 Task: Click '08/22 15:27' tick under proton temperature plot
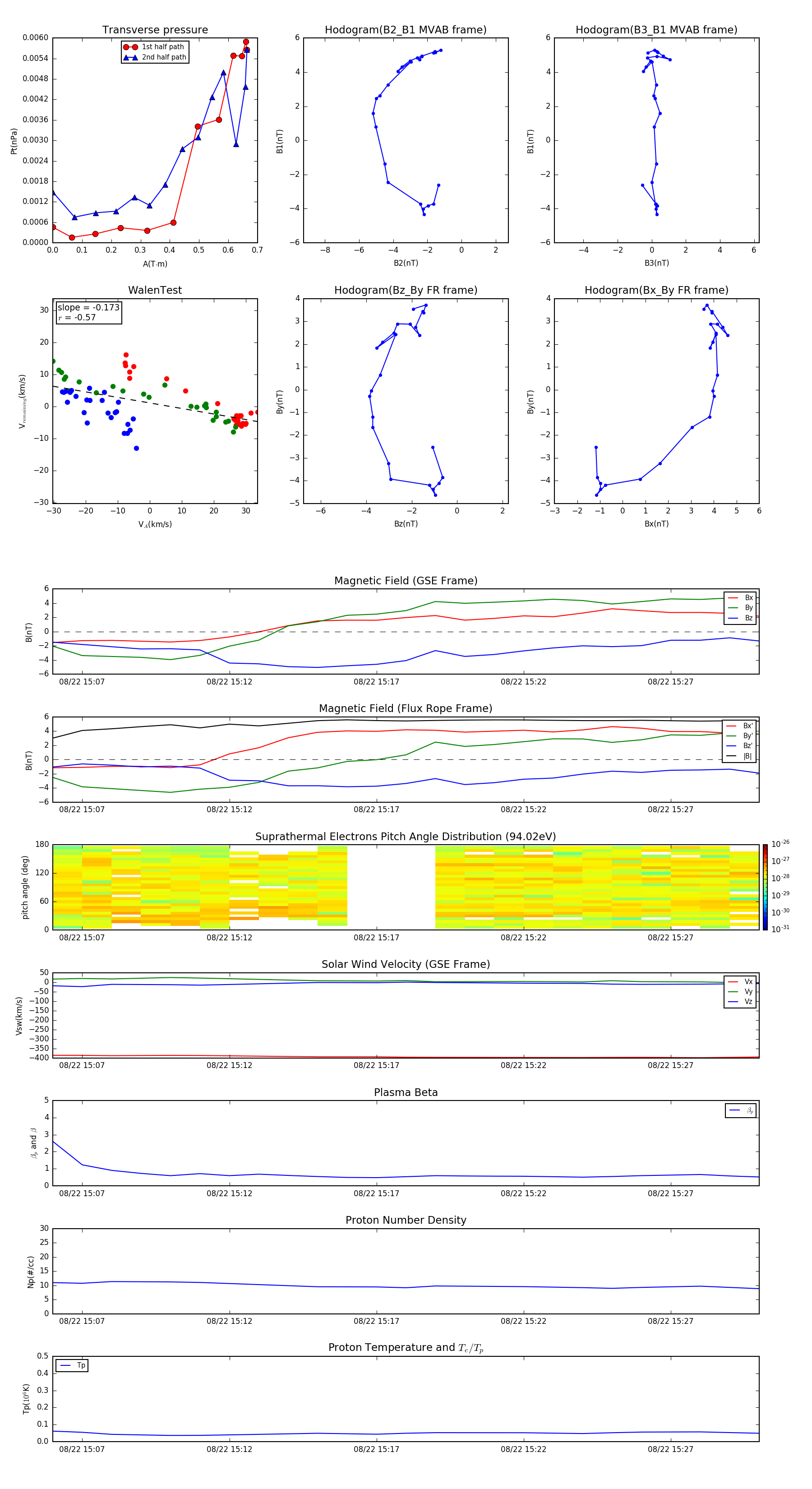670,1449
